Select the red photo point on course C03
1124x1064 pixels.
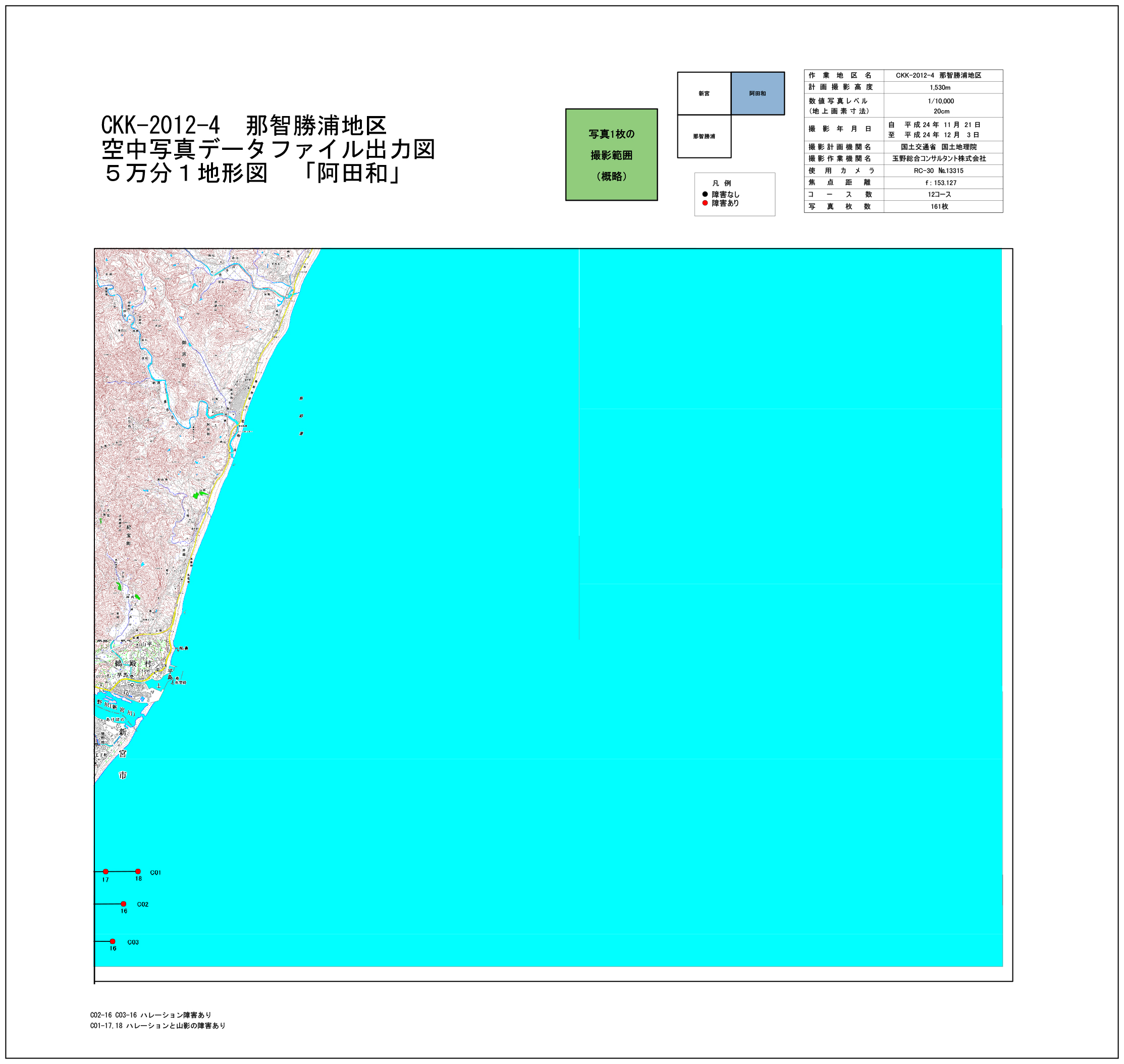click(113, 941)
